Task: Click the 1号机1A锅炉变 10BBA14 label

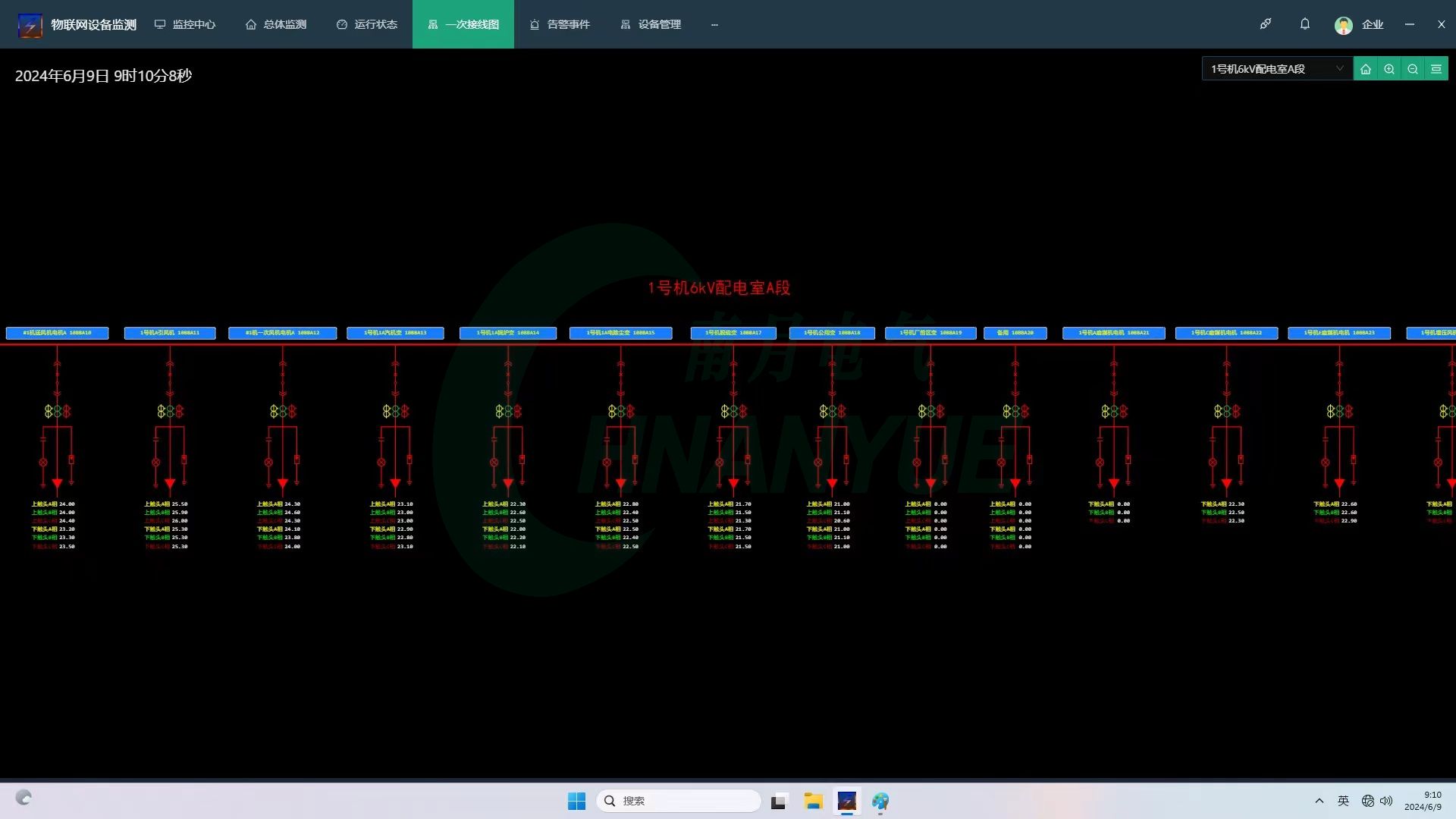Action: (x=508, y=333)
